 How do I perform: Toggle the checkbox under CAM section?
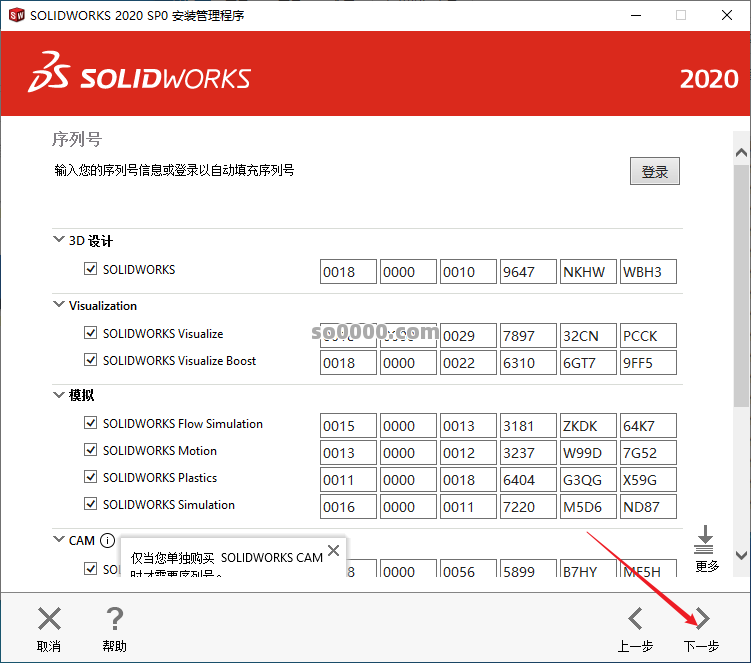click(91, 568)
